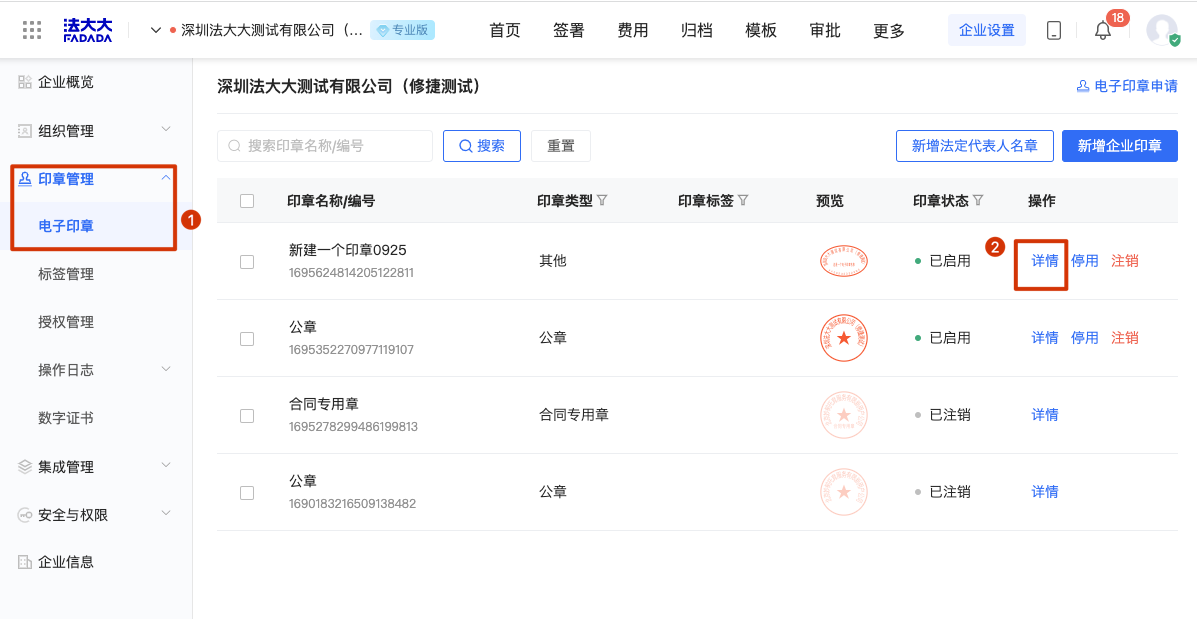
Task: Filter by 印章类型 funnel icon
Action: 602,200
